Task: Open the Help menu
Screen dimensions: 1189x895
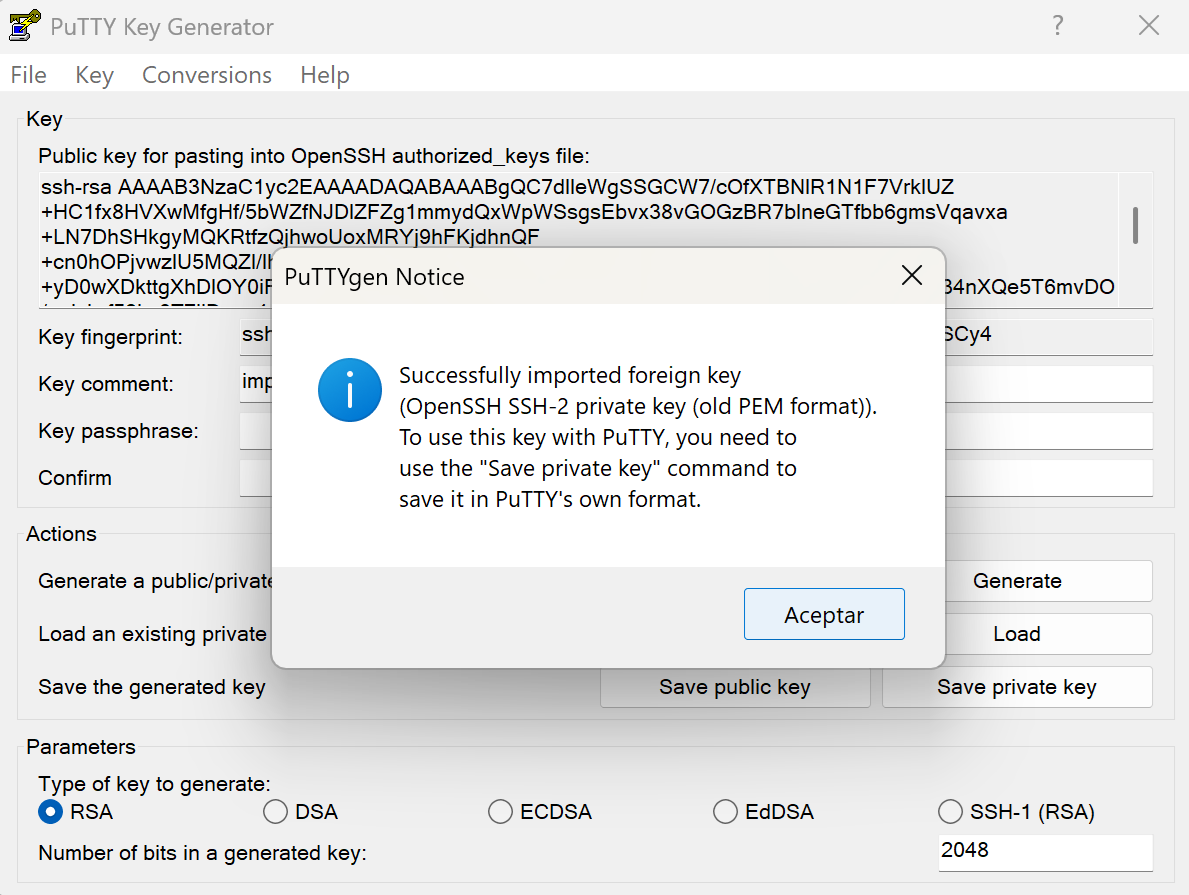Action: click(x=325, y=75)
